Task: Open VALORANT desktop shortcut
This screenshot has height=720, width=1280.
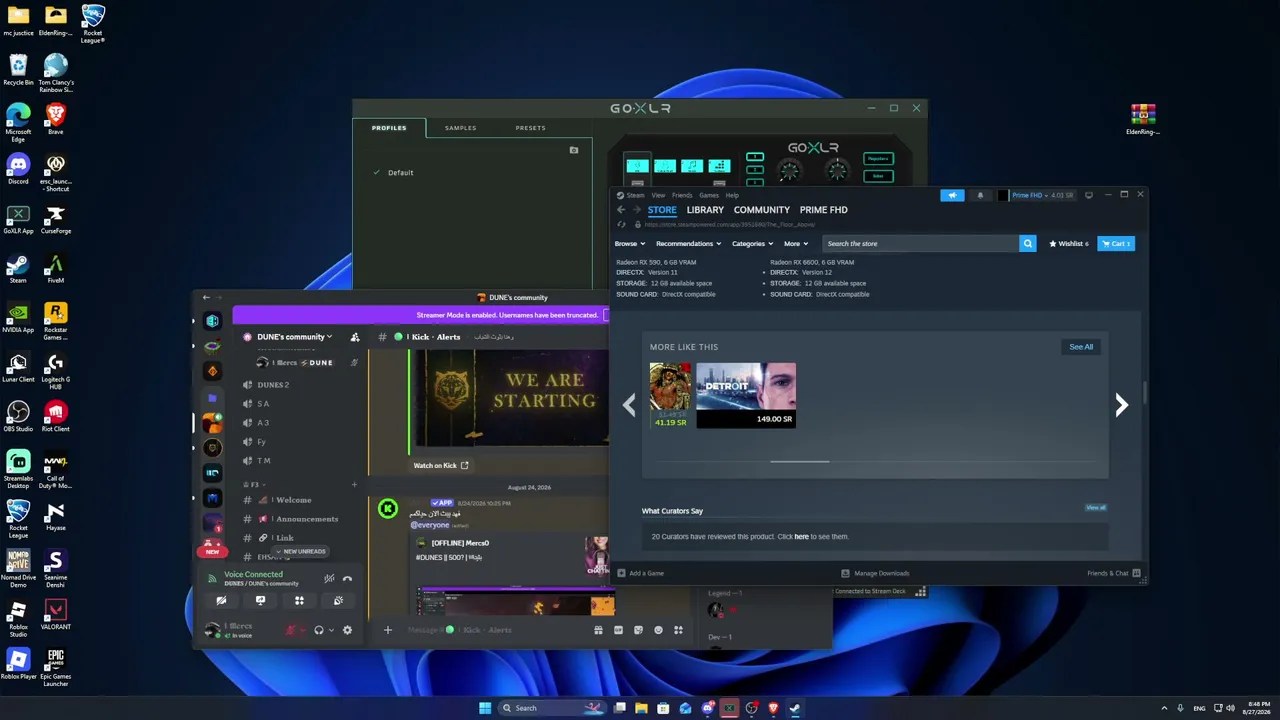Action: 56,613
